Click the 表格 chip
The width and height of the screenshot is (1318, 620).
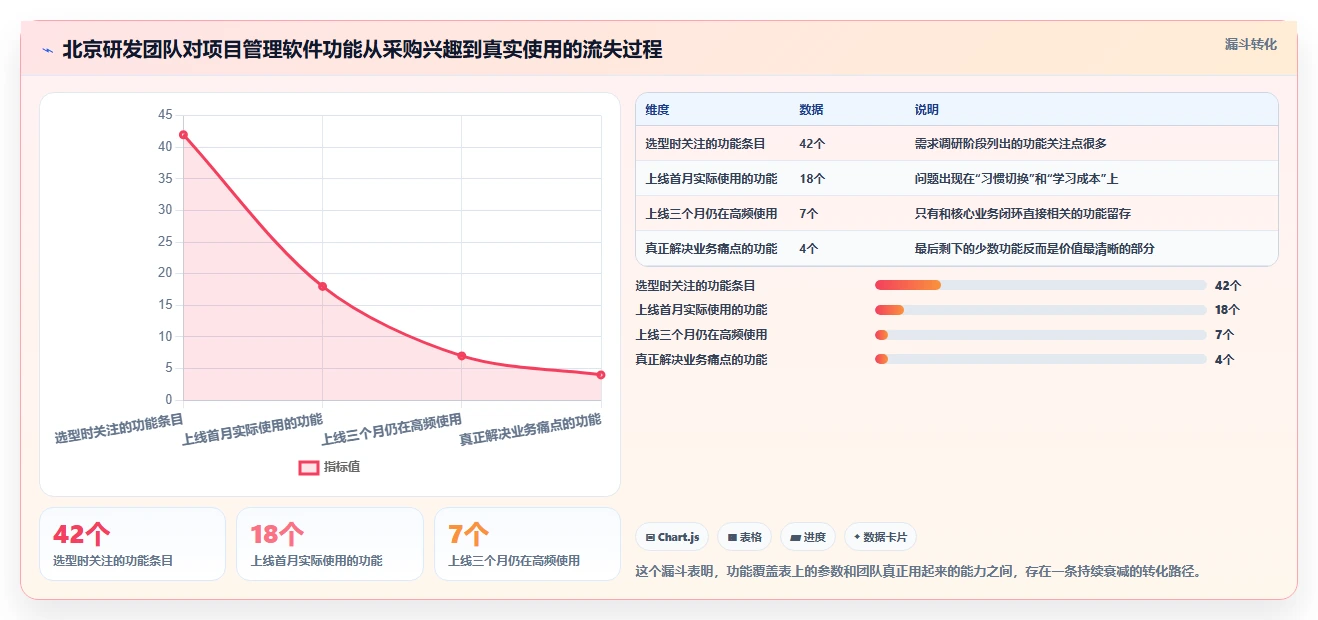point(744,537)
